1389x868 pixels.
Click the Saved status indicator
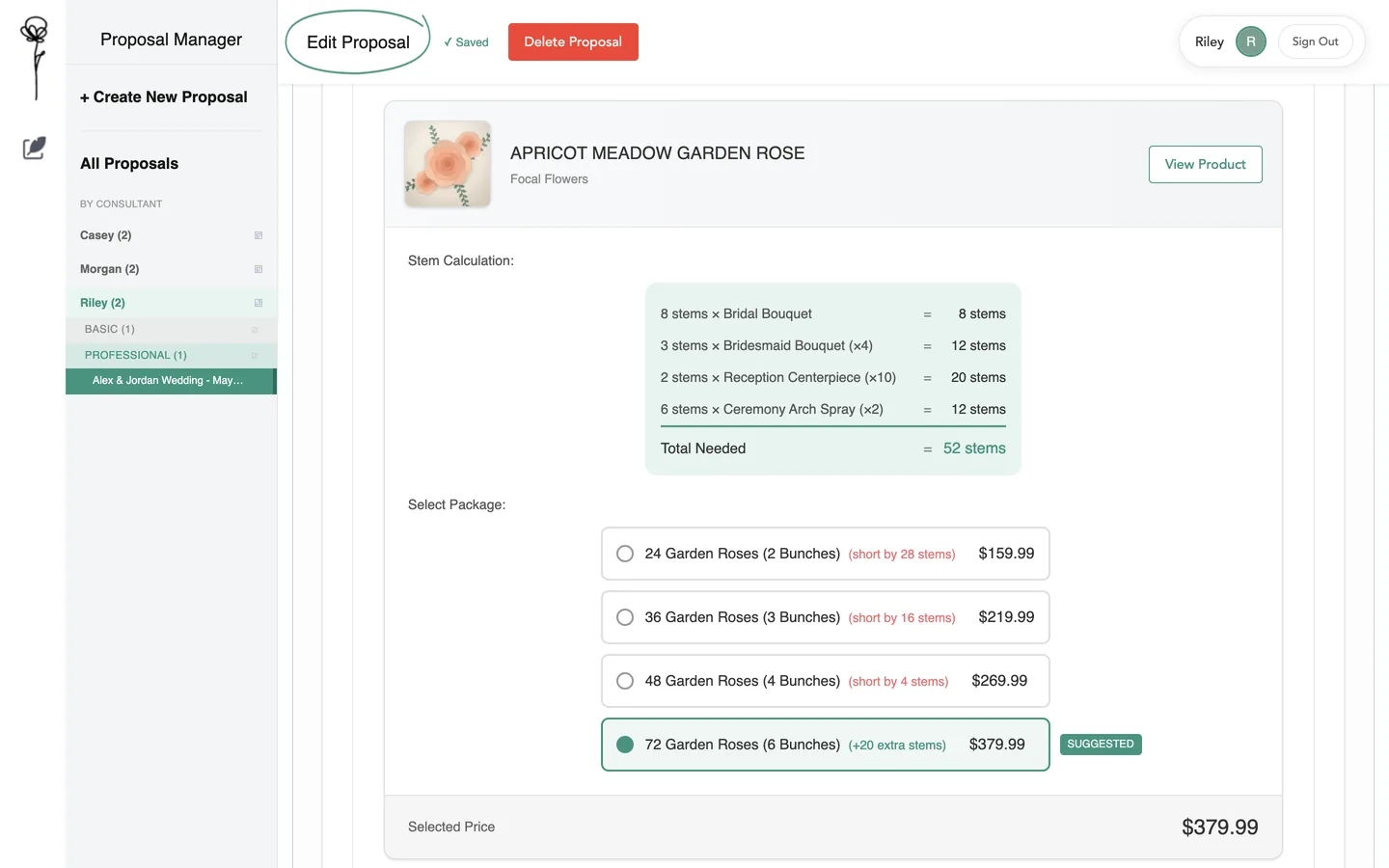coord(466,42)
